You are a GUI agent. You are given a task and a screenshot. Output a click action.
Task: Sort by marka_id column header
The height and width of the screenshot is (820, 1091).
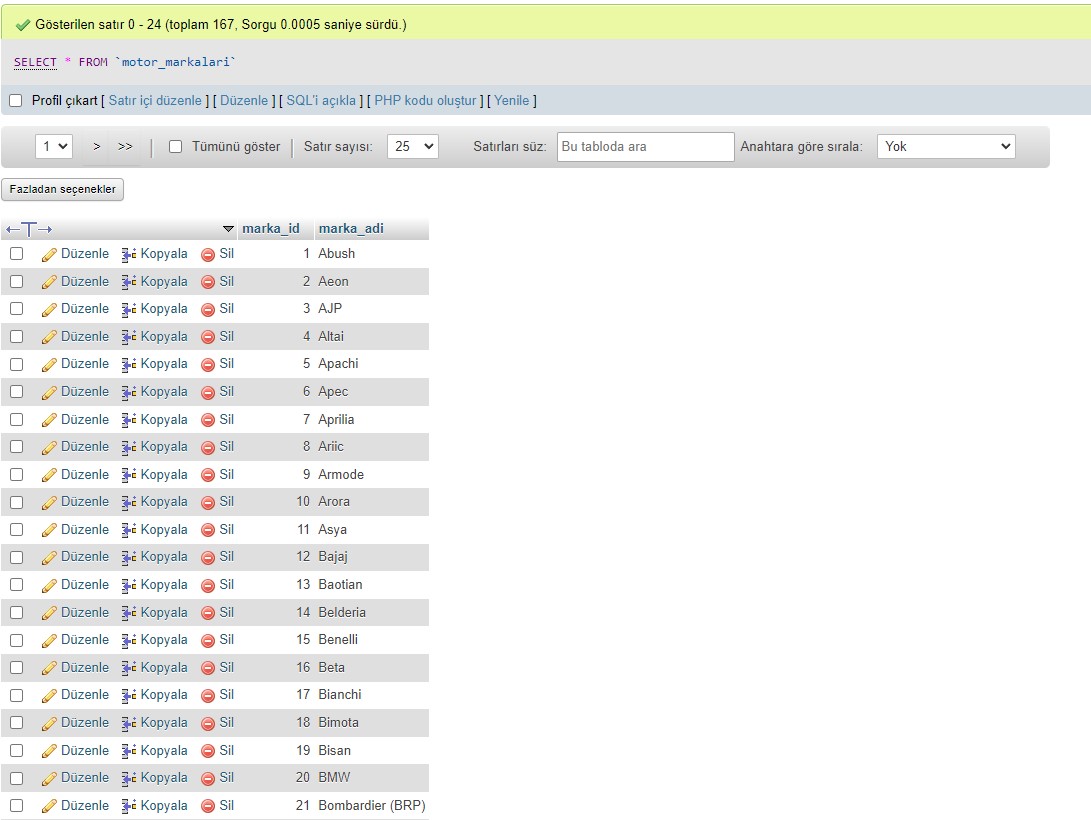point(271,229)
